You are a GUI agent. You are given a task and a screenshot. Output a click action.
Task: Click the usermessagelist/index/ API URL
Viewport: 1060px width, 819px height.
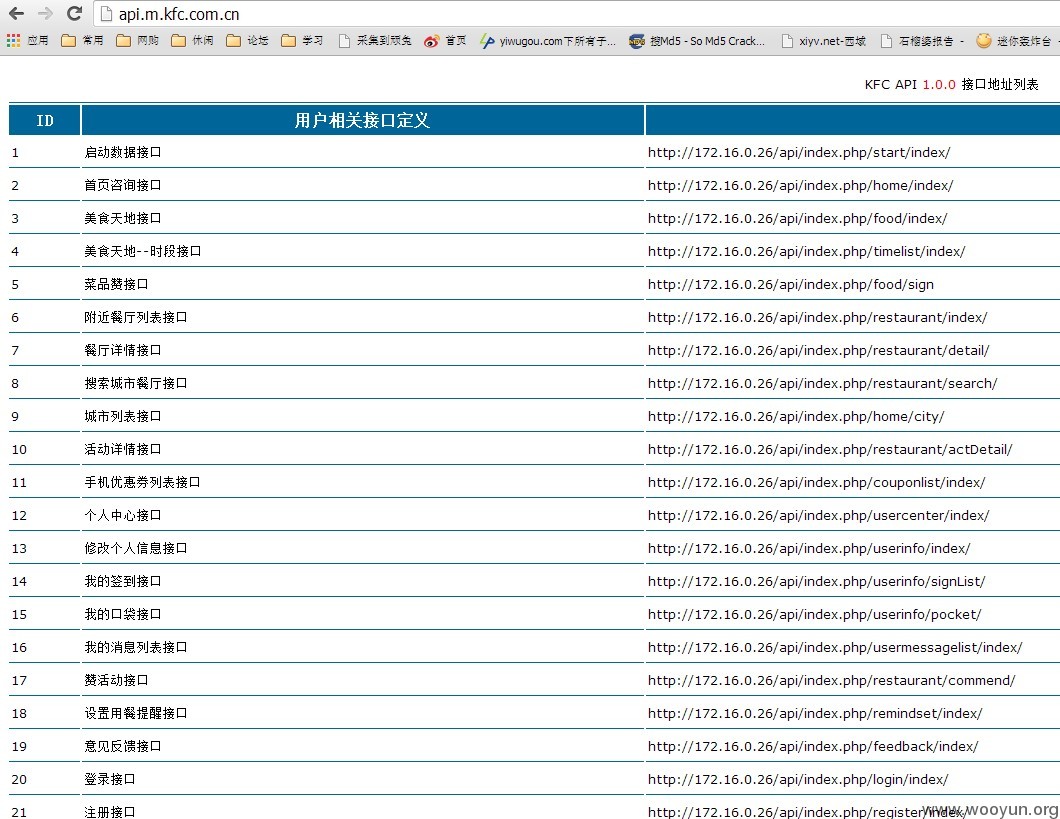tap(835, 648)
